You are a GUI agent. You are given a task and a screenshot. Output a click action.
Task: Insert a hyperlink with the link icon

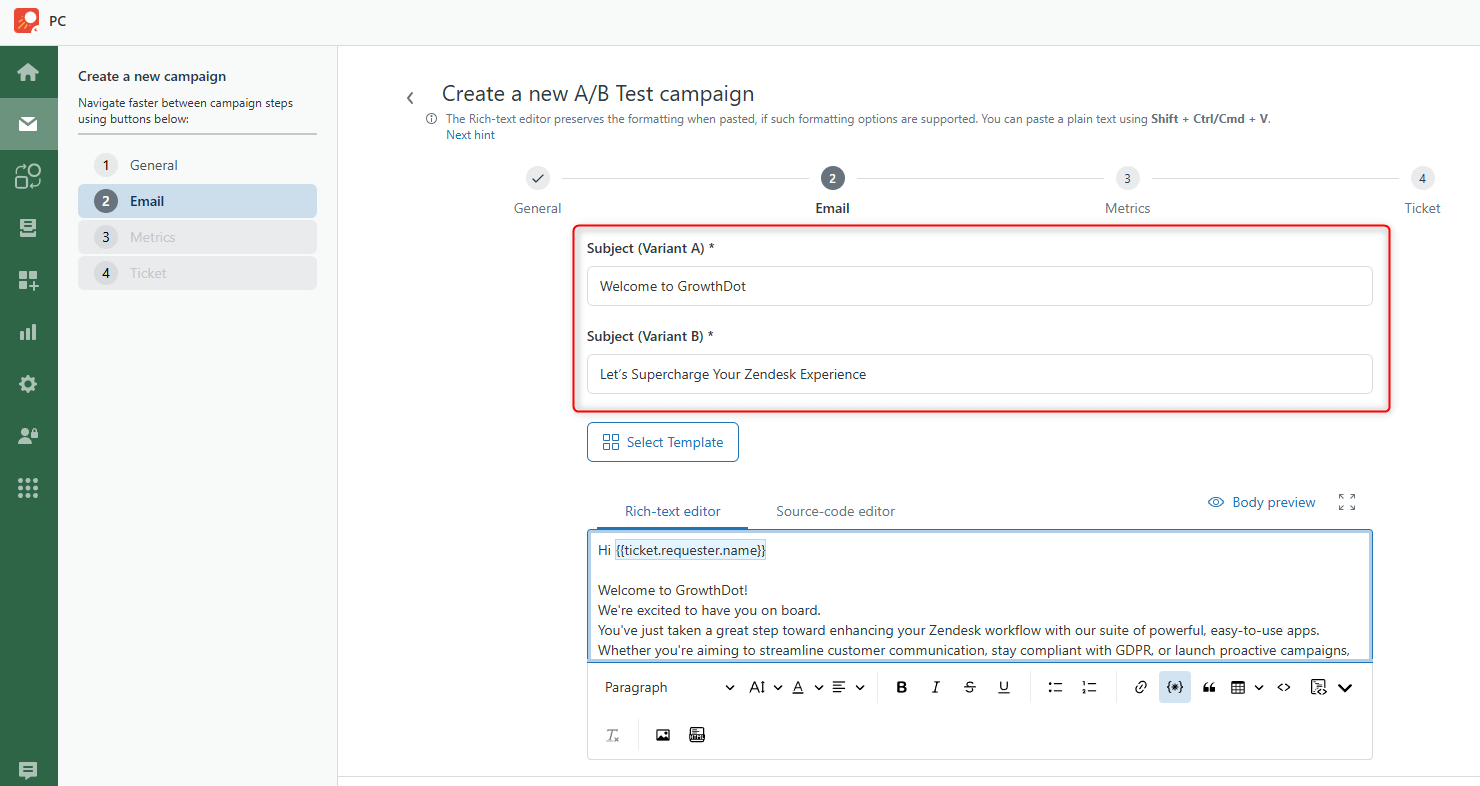coord(1141,687)
